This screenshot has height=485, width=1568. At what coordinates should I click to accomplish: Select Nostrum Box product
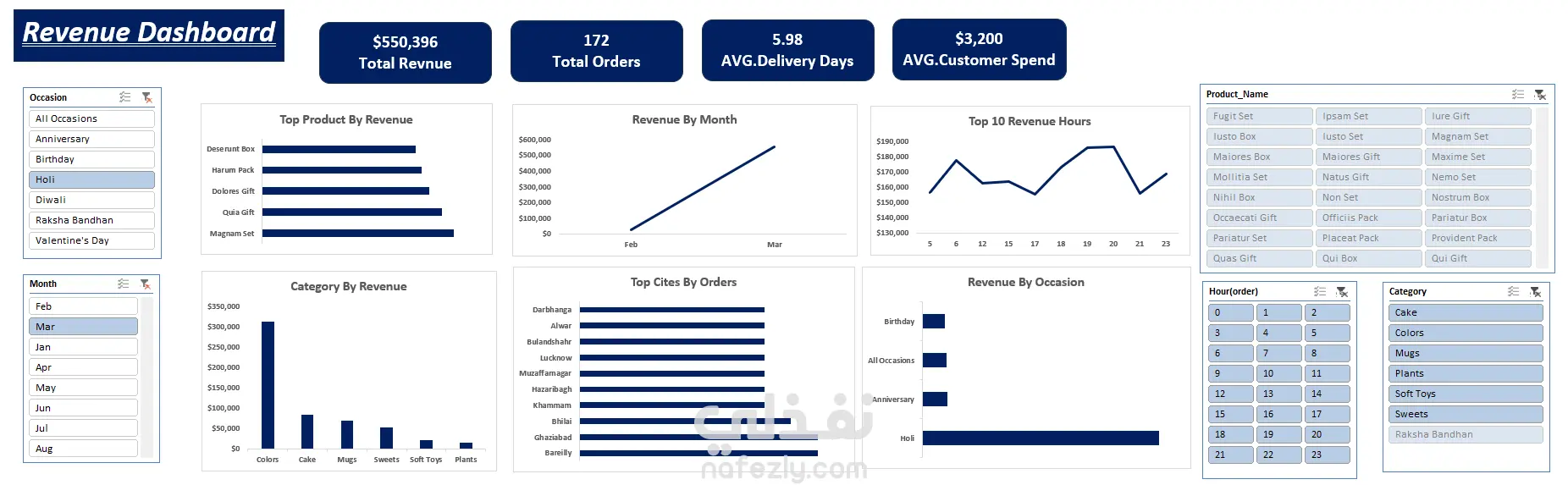pyautogui.click(x=1478, y=197)
